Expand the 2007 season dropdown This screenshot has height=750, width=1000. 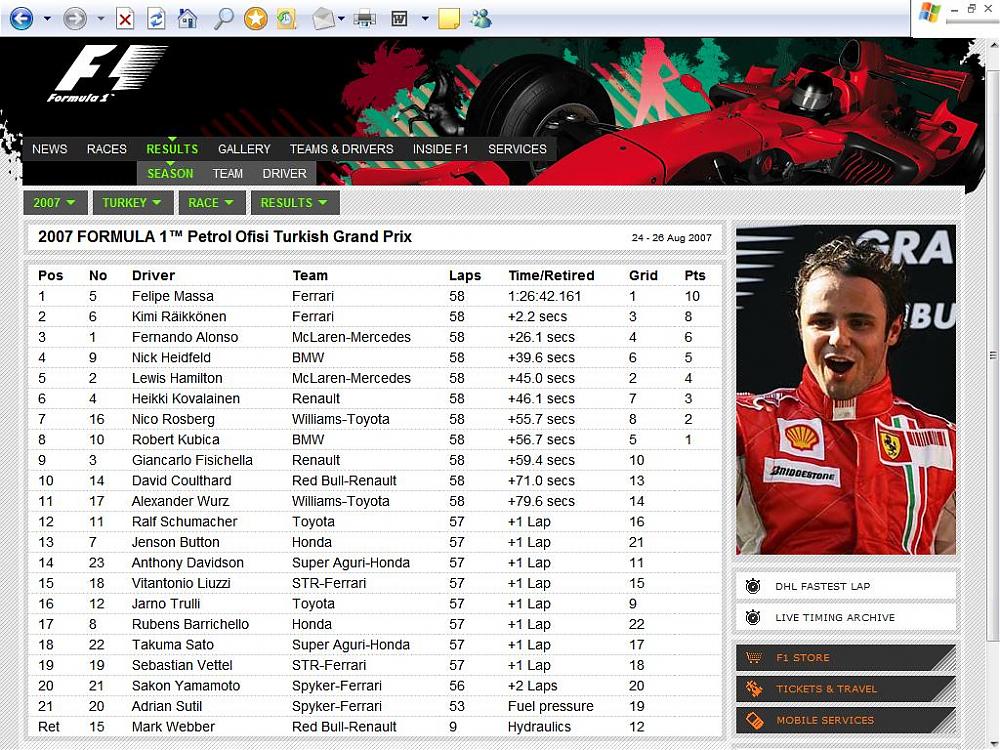coord(55,203)
